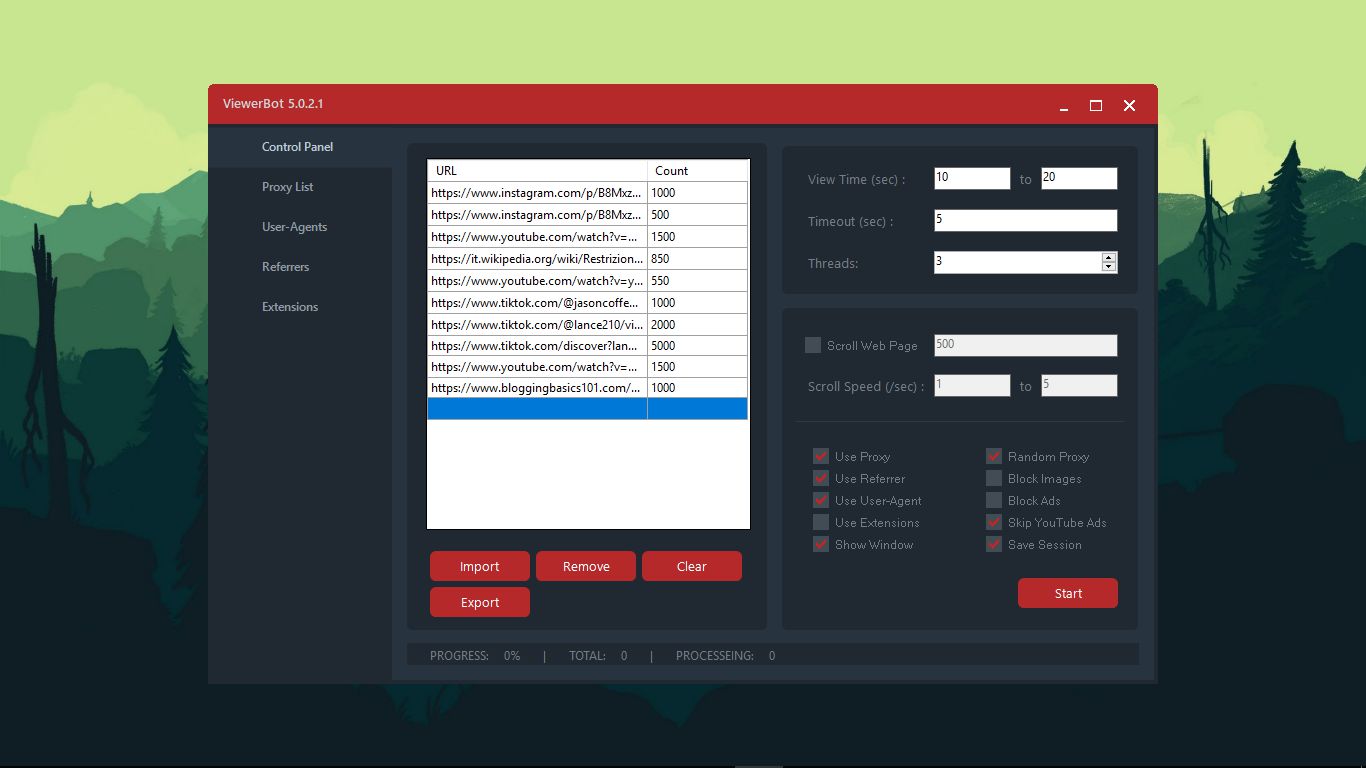Maximize the ViewerBot window

pos(1096,106)
